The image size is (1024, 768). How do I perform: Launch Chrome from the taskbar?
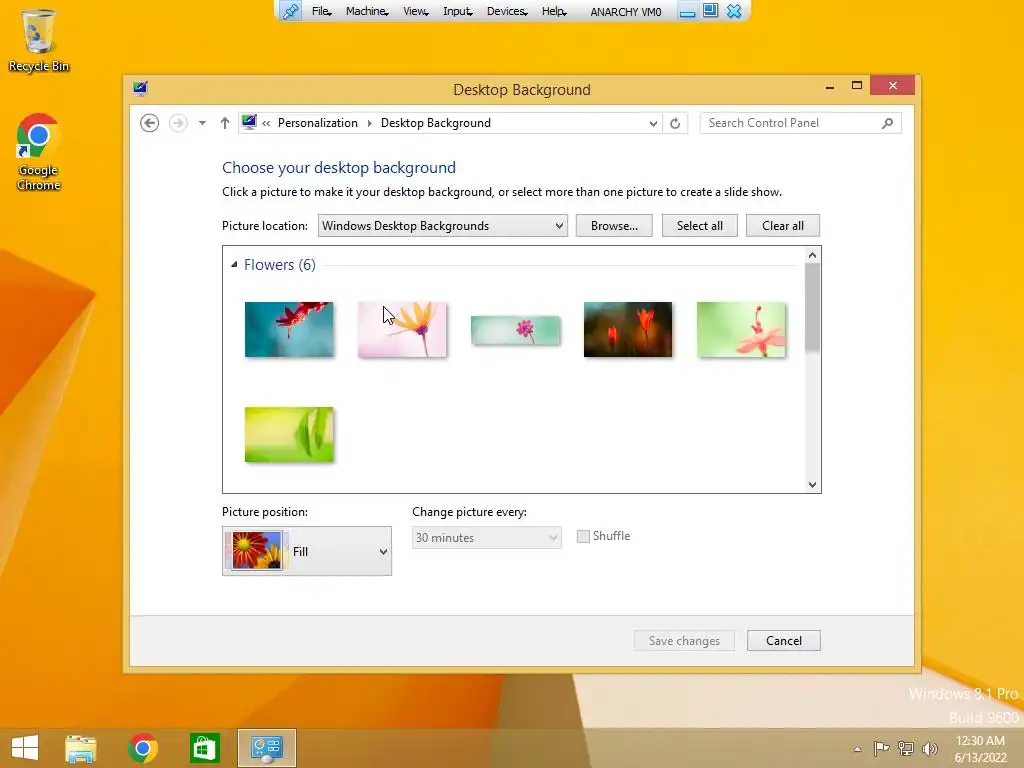(142, 748)
